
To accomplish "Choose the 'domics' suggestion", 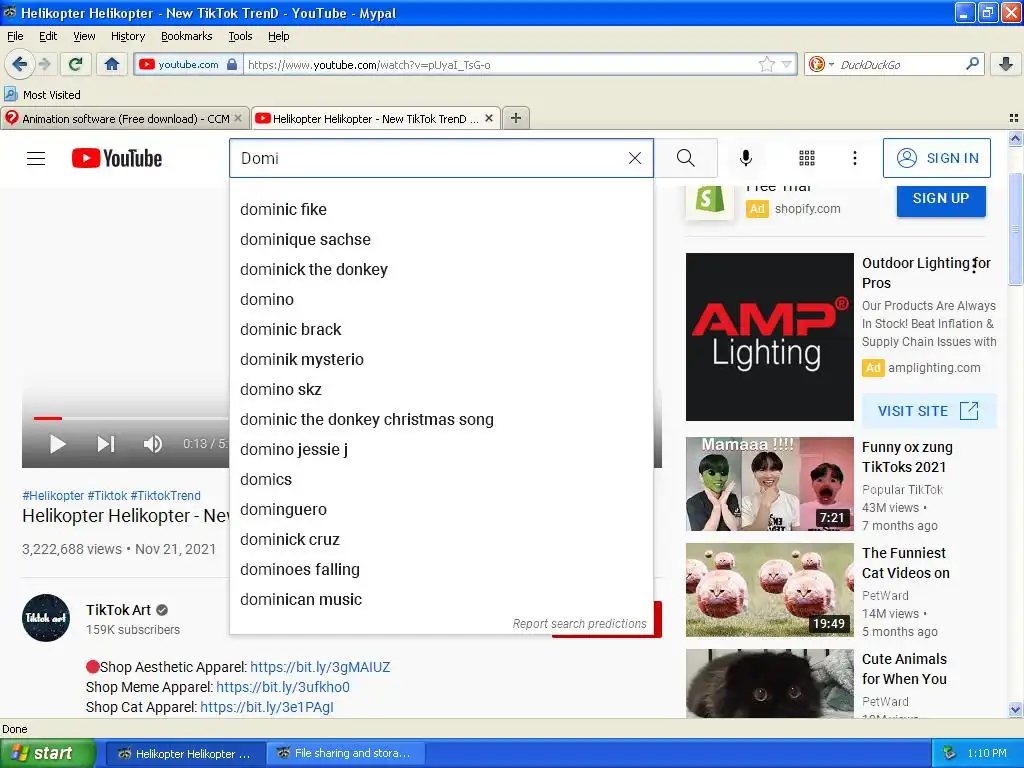I will (x=441, y=480).
